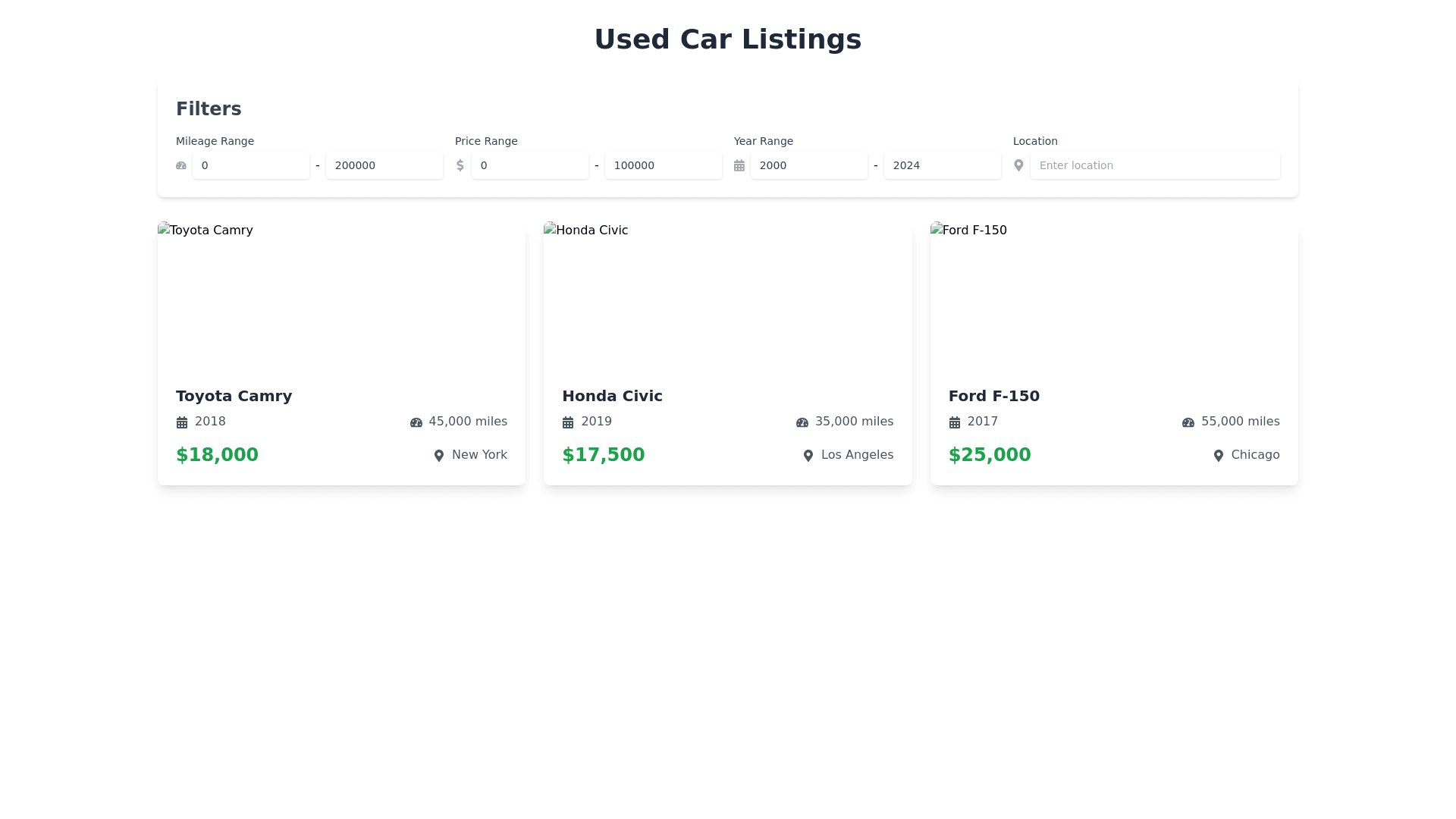Select the minimum mileage input field
This screenshot has width=1456, height=819.
click(251, 165)
